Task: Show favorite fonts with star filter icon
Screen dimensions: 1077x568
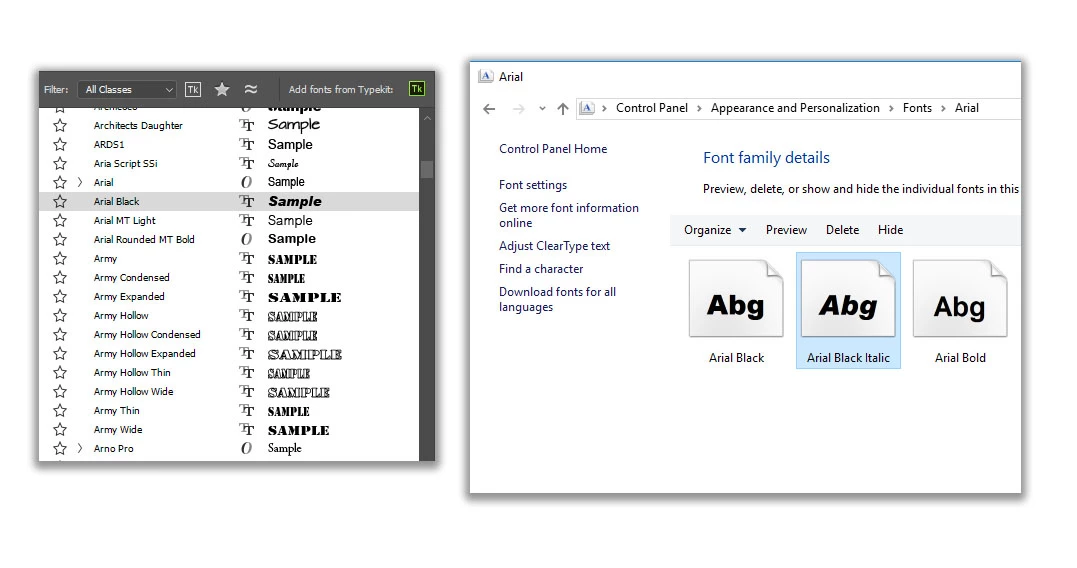Action: [x=222, y=89]
